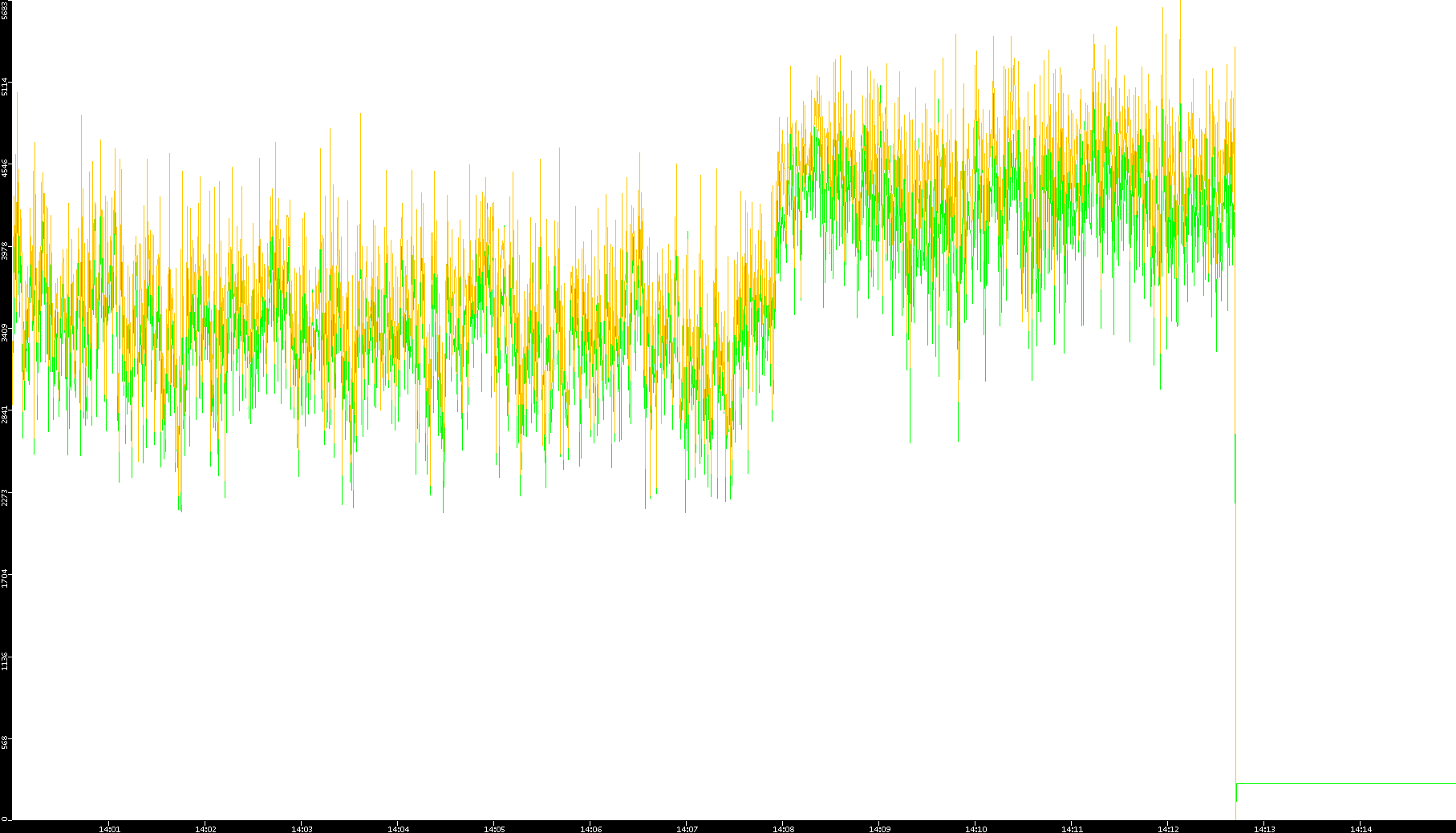Click the 14:10 time axis label
Screen dimensions: 1456x833
[x=975, y=828]
